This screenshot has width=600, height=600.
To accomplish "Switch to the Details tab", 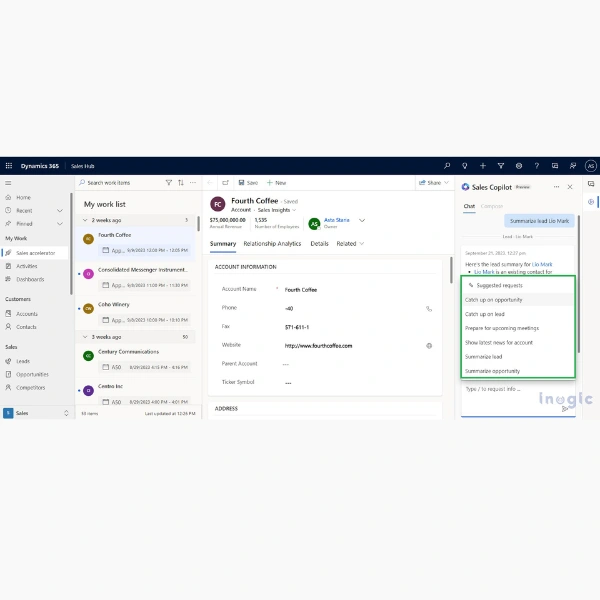I will point(319,244).
